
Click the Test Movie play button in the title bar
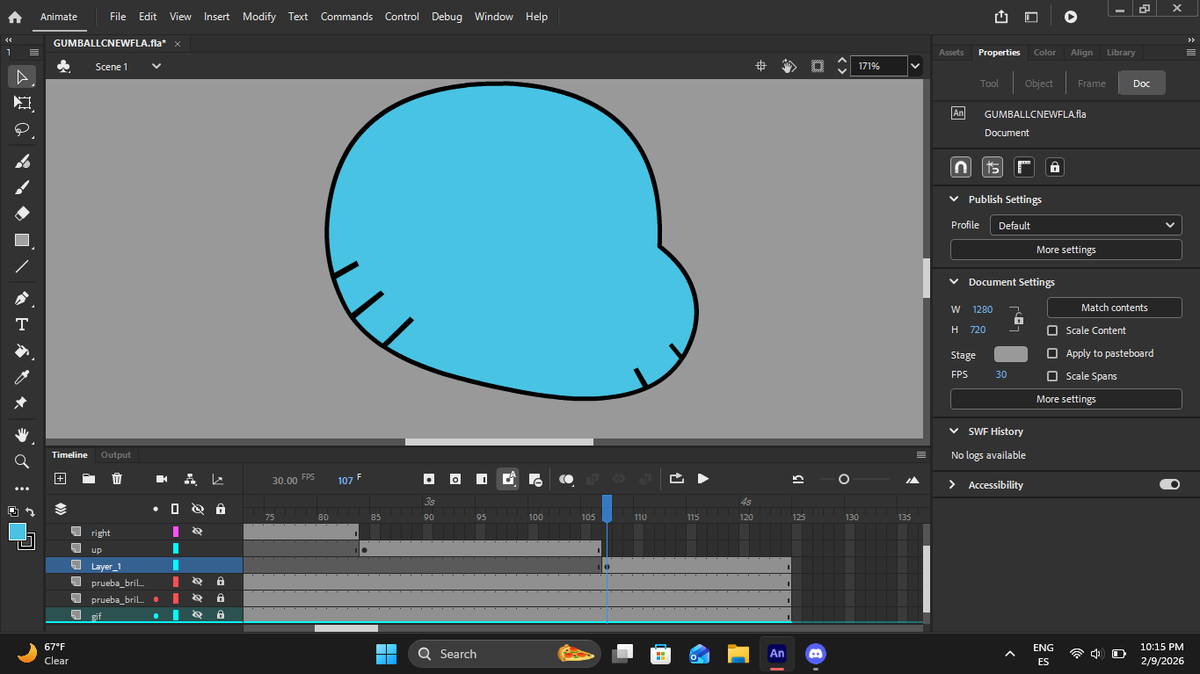point(1071,17)
